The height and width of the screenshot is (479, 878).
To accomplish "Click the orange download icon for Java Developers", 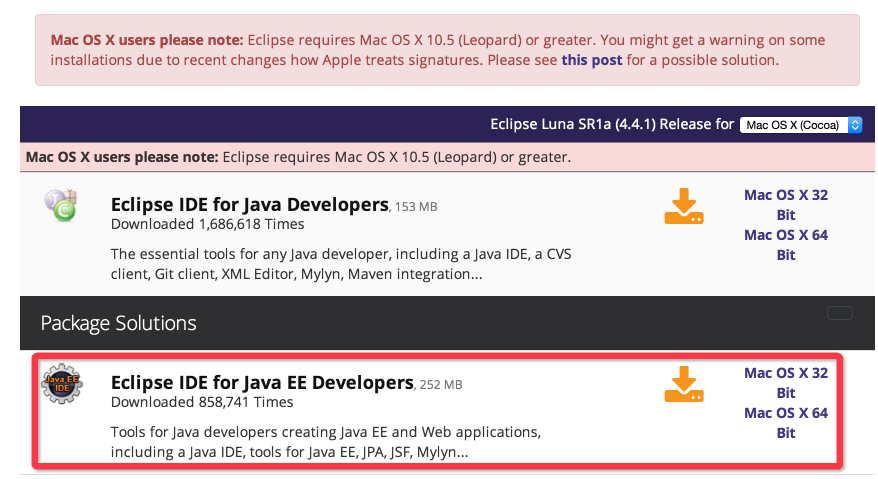I will point(684,206).
